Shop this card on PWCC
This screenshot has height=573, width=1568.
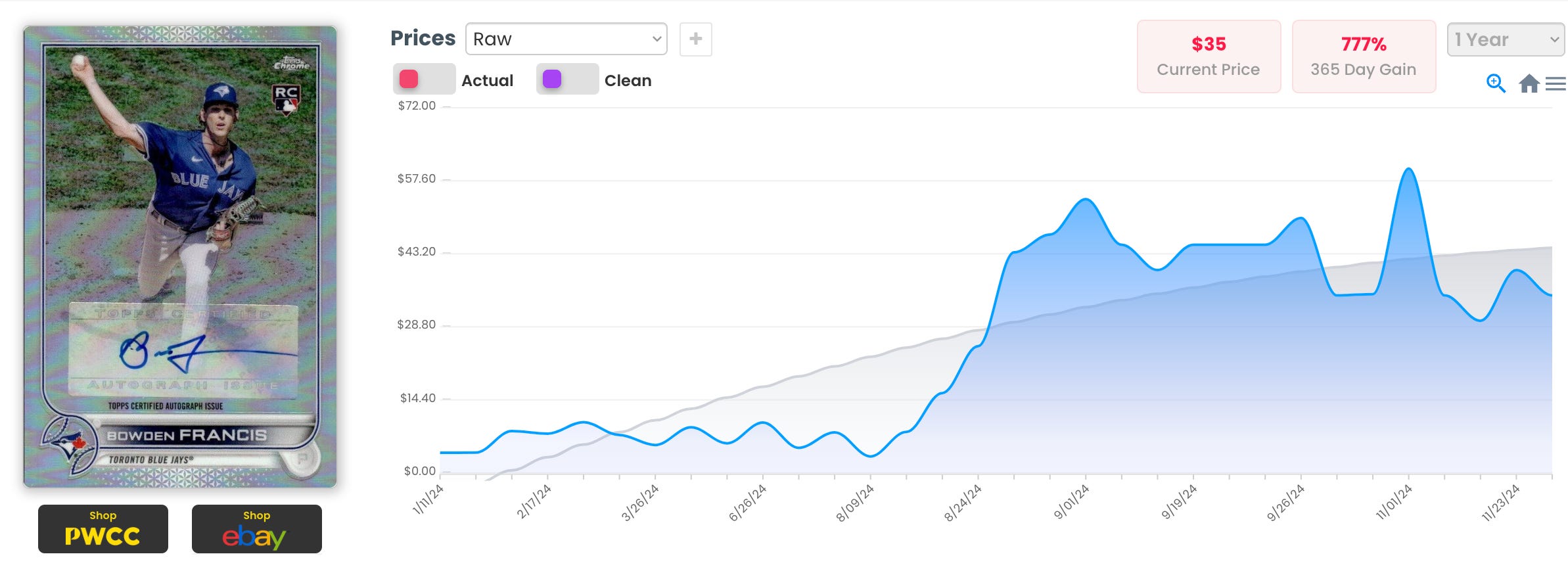(103, 529)
